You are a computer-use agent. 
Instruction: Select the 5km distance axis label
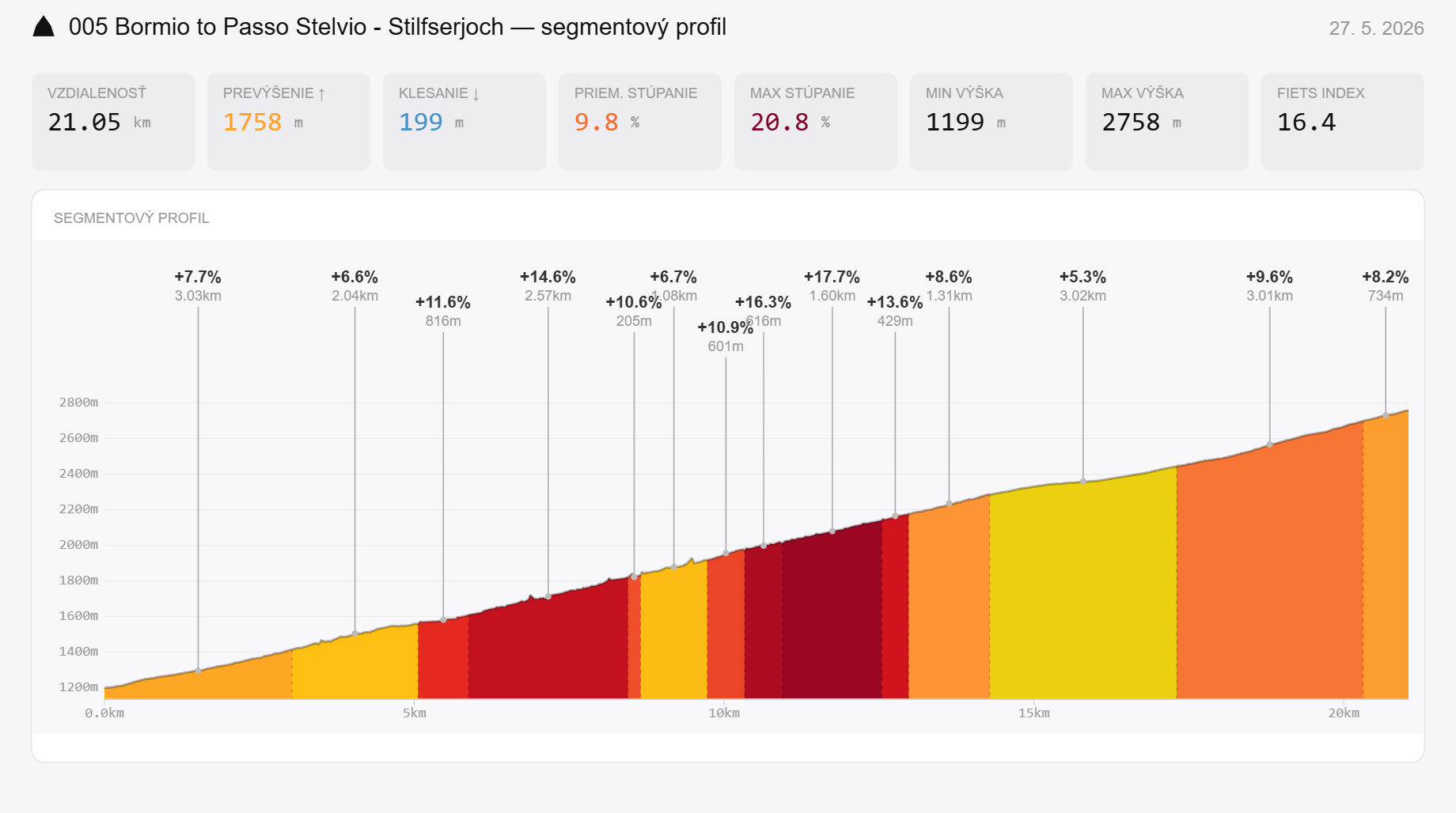pos(415,713)
